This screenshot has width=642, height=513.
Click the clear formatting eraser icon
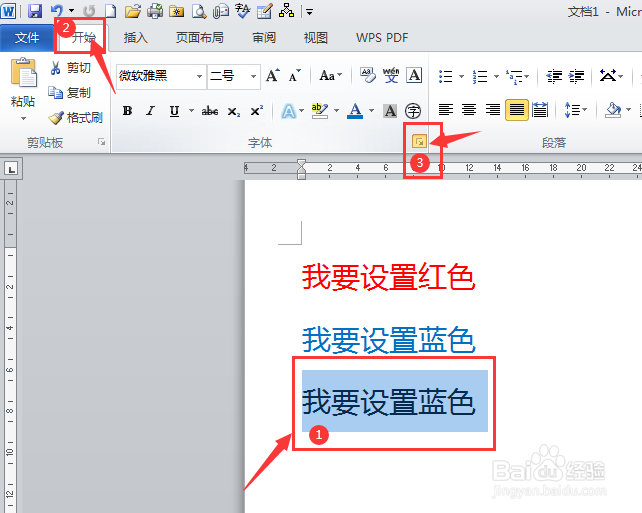368,75
